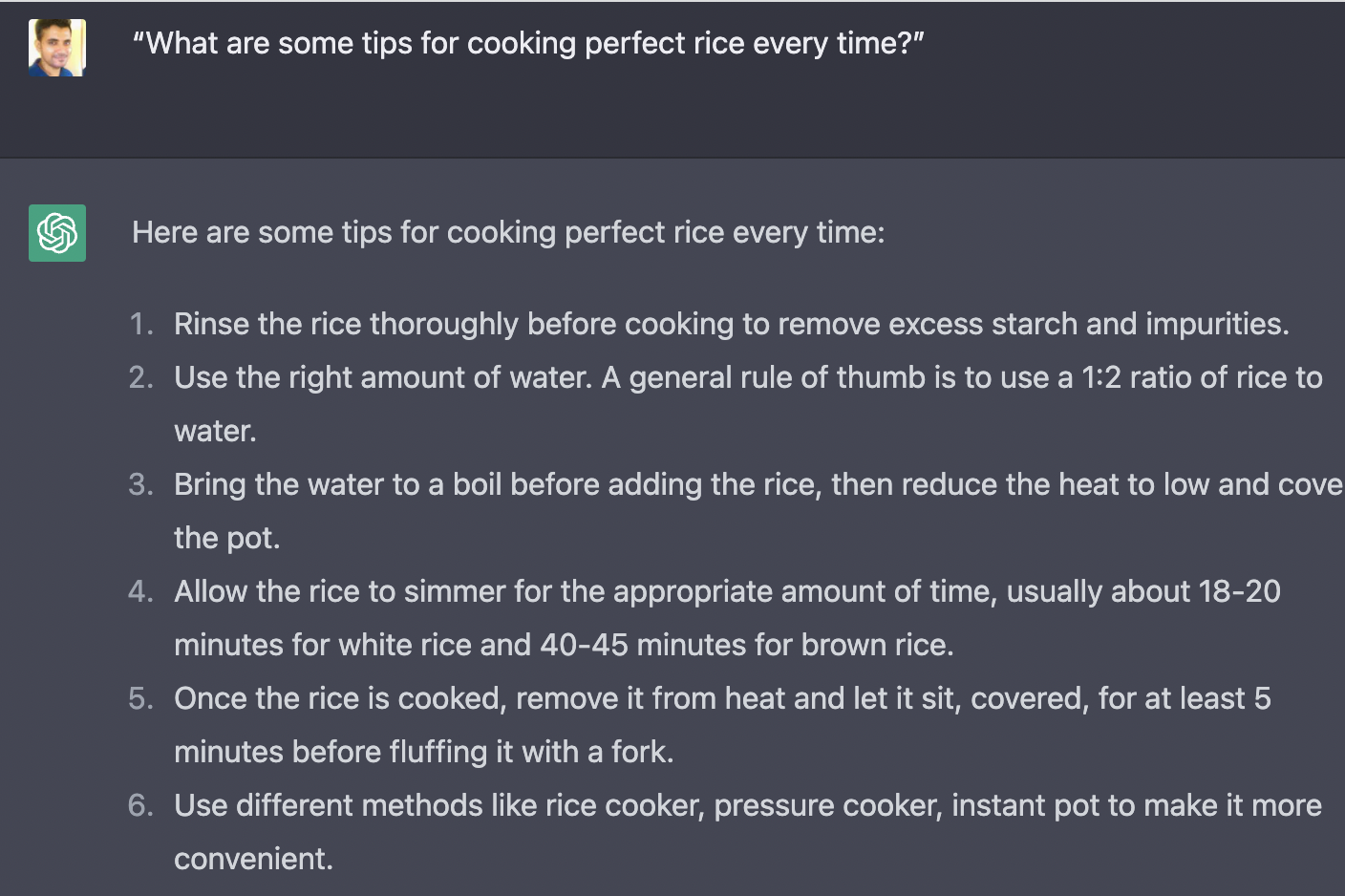1345x896 pixels.
Task: Click the "Allow the rice to simmer" tip
Action: coord(726,591)
